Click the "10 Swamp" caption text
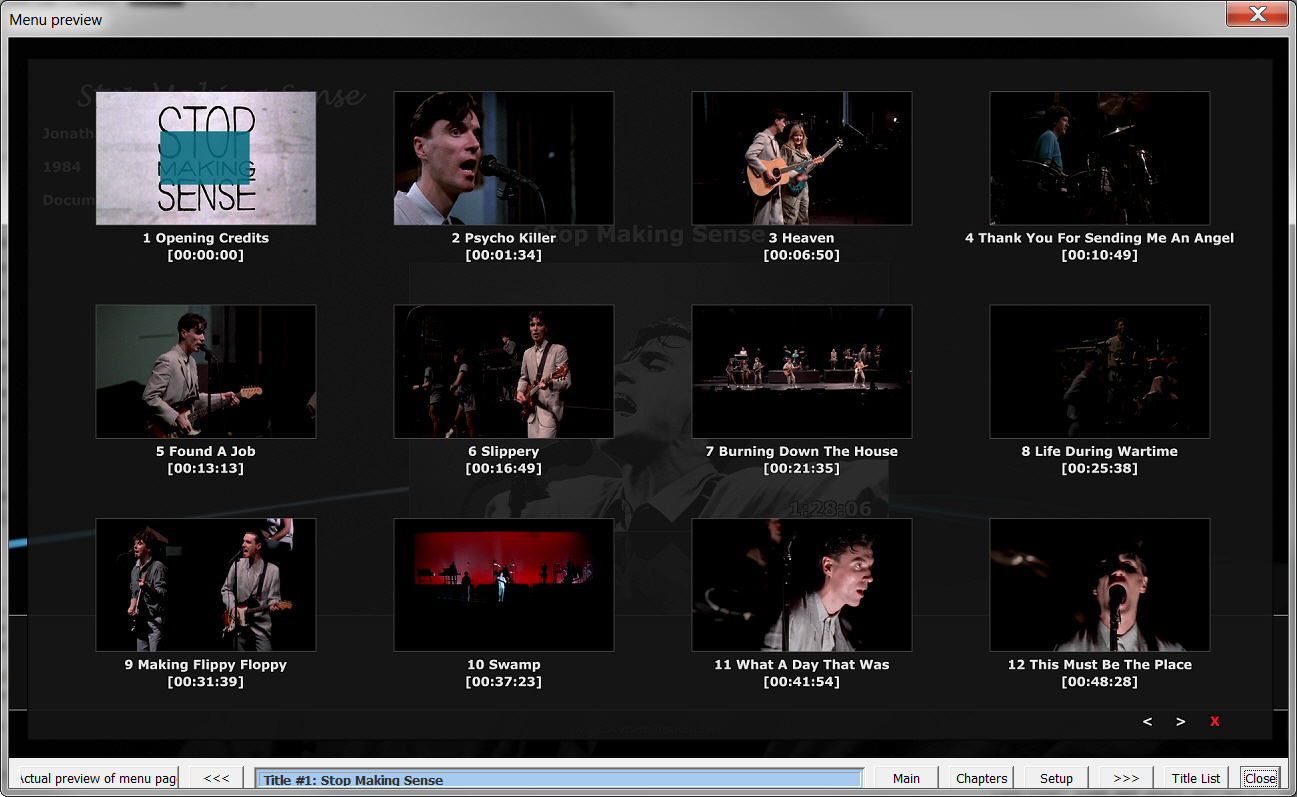This screenshot has width=1297, height=797. 504,664
